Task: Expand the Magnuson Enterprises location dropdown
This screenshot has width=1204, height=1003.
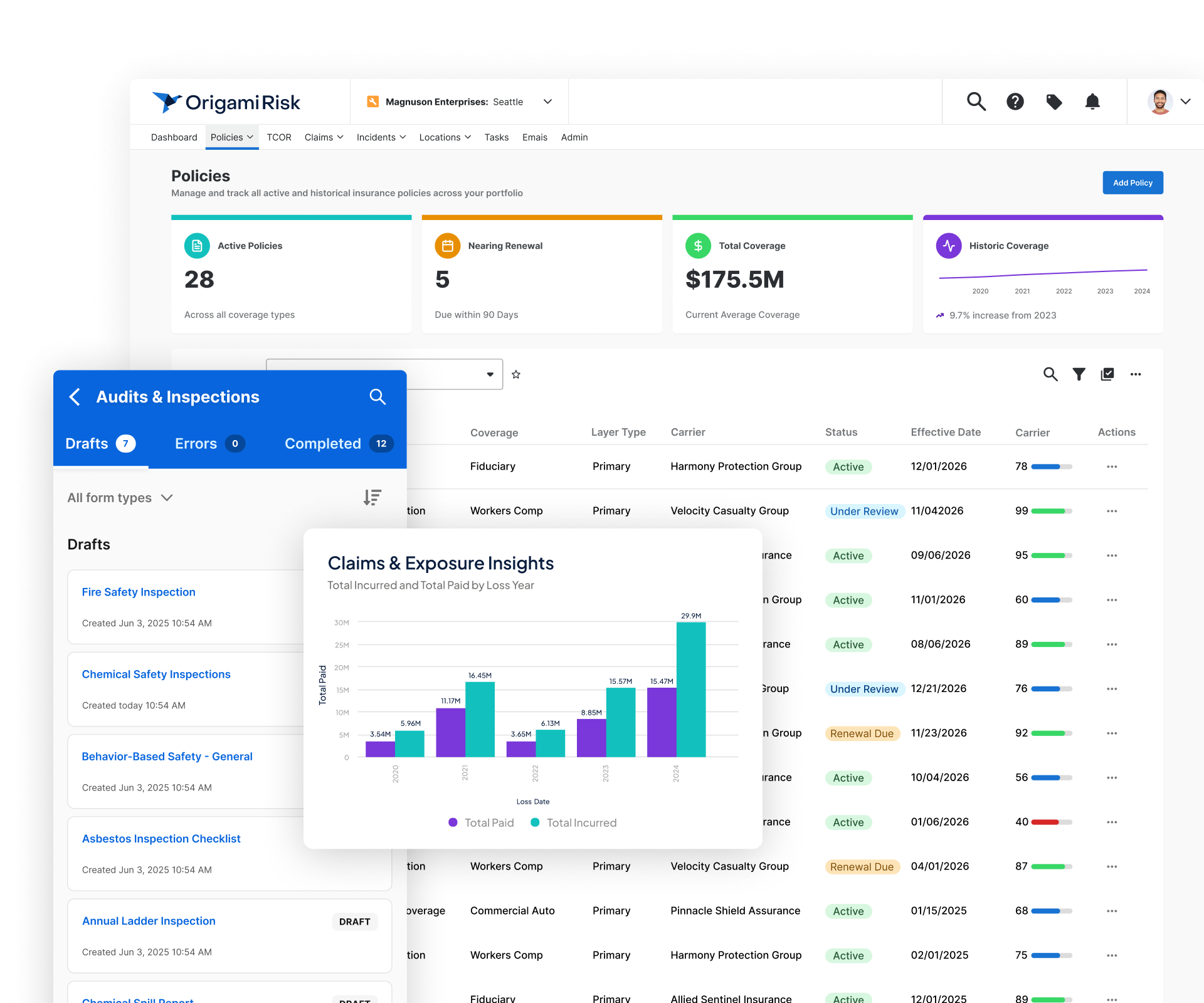Action: [x=547, y=102]
